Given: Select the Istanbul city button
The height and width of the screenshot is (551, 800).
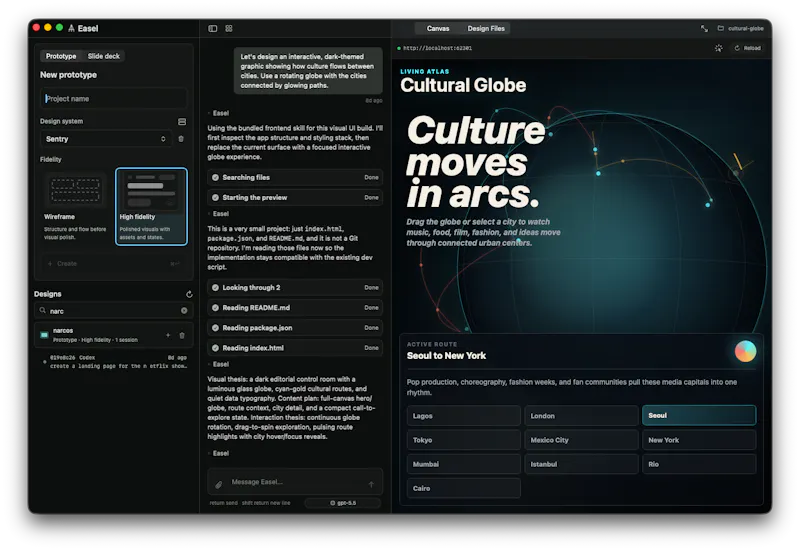Looking at the screenshot, I should click(x=581, y=464).
